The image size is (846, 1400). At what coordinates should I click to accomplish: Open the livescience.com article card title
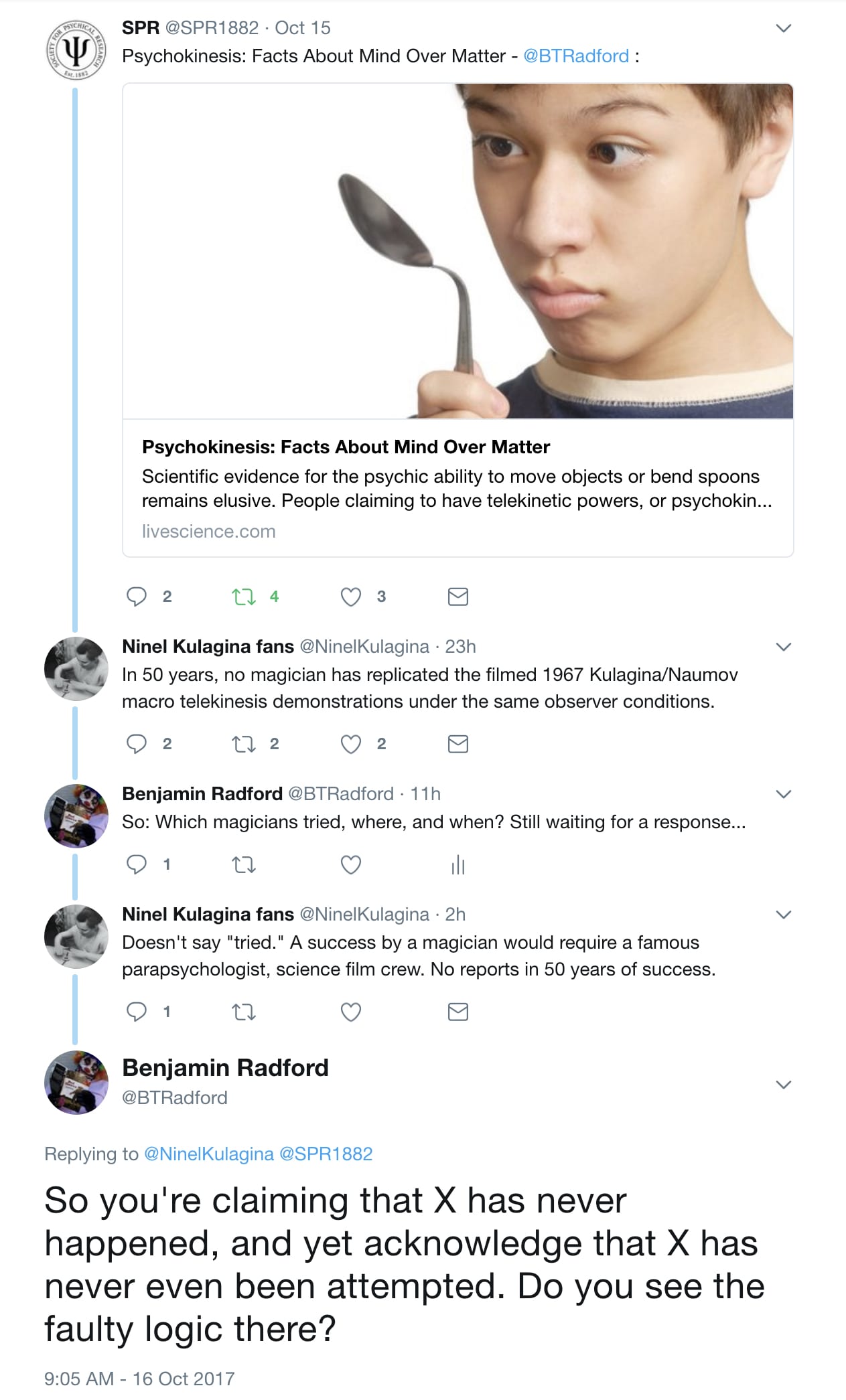[x=346, y=447]
